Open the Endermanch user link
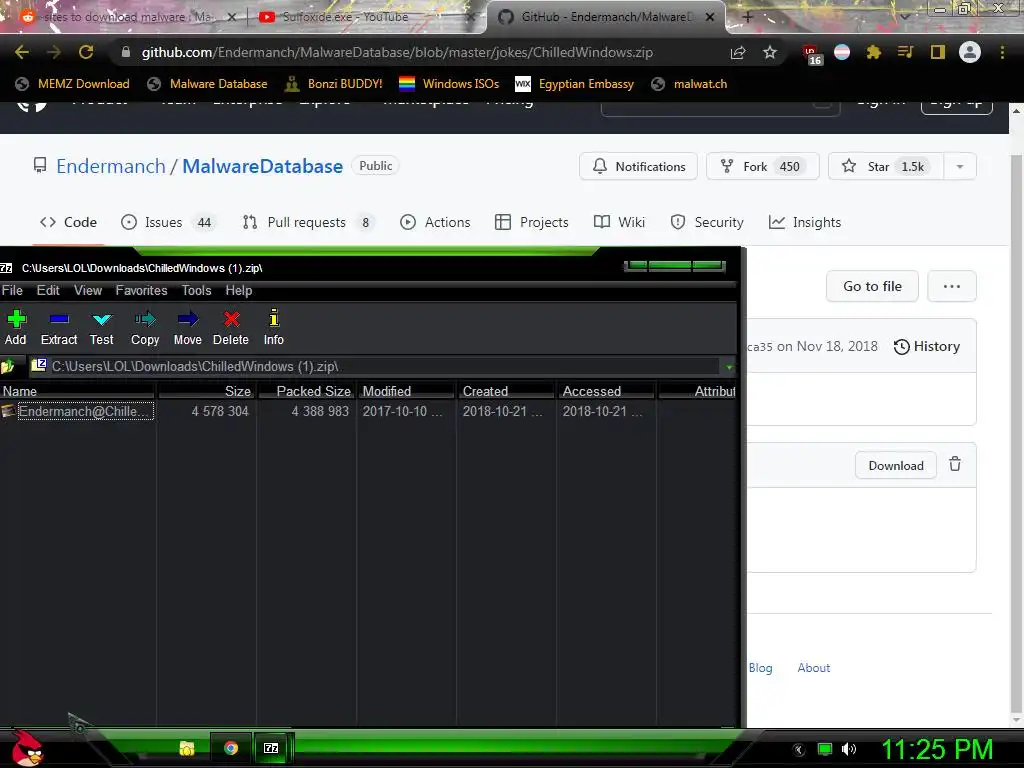1024x768 pixels. coord(110,166)
